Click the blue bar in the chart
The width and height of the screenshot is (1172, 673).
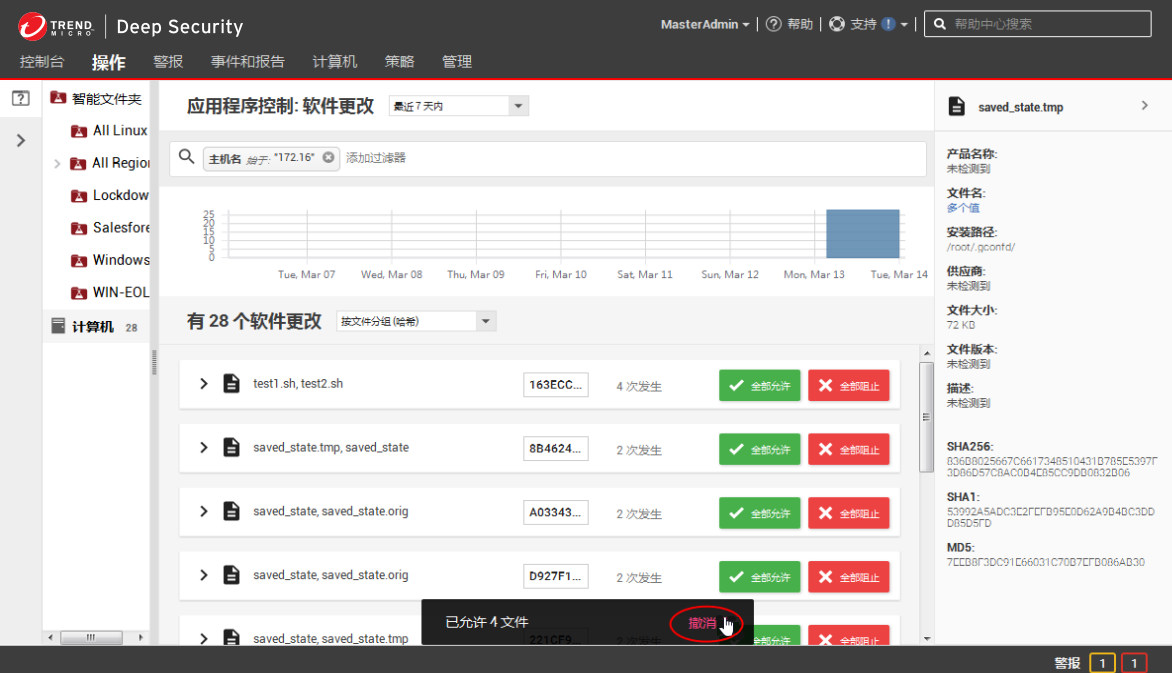[862, 234]
